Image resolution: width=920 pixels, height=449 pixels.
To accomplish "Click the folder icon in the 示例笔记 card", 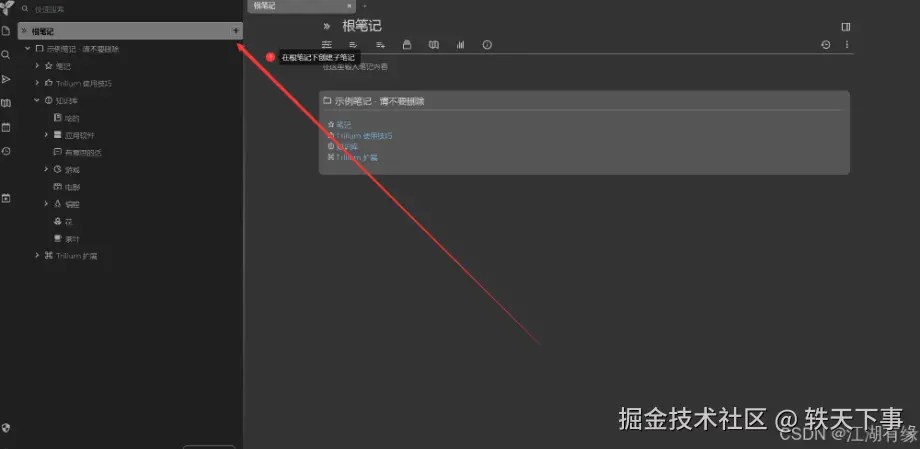I will point(327,101).
